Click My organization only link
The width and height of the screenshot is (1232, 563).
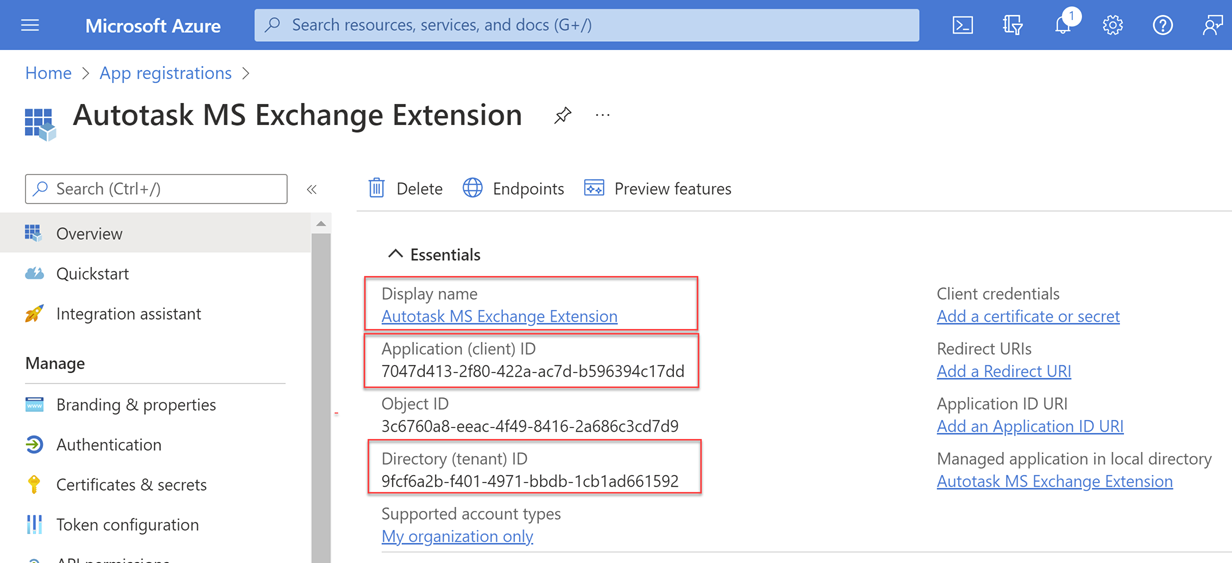(x=457, y=536)
